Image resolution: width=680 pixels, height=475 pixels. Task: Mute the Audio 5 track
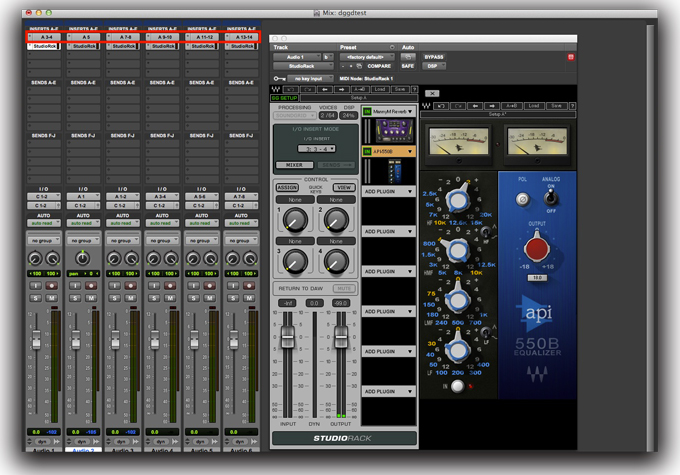210,298
